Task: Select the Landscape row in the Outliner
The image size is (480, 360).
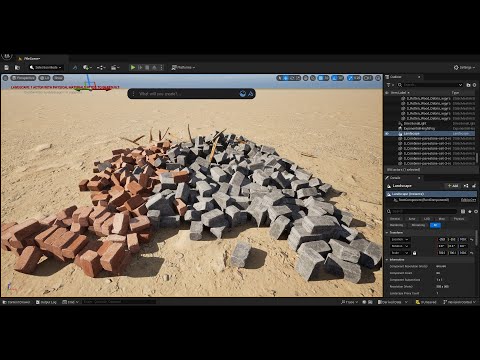Action: (430, 133)
